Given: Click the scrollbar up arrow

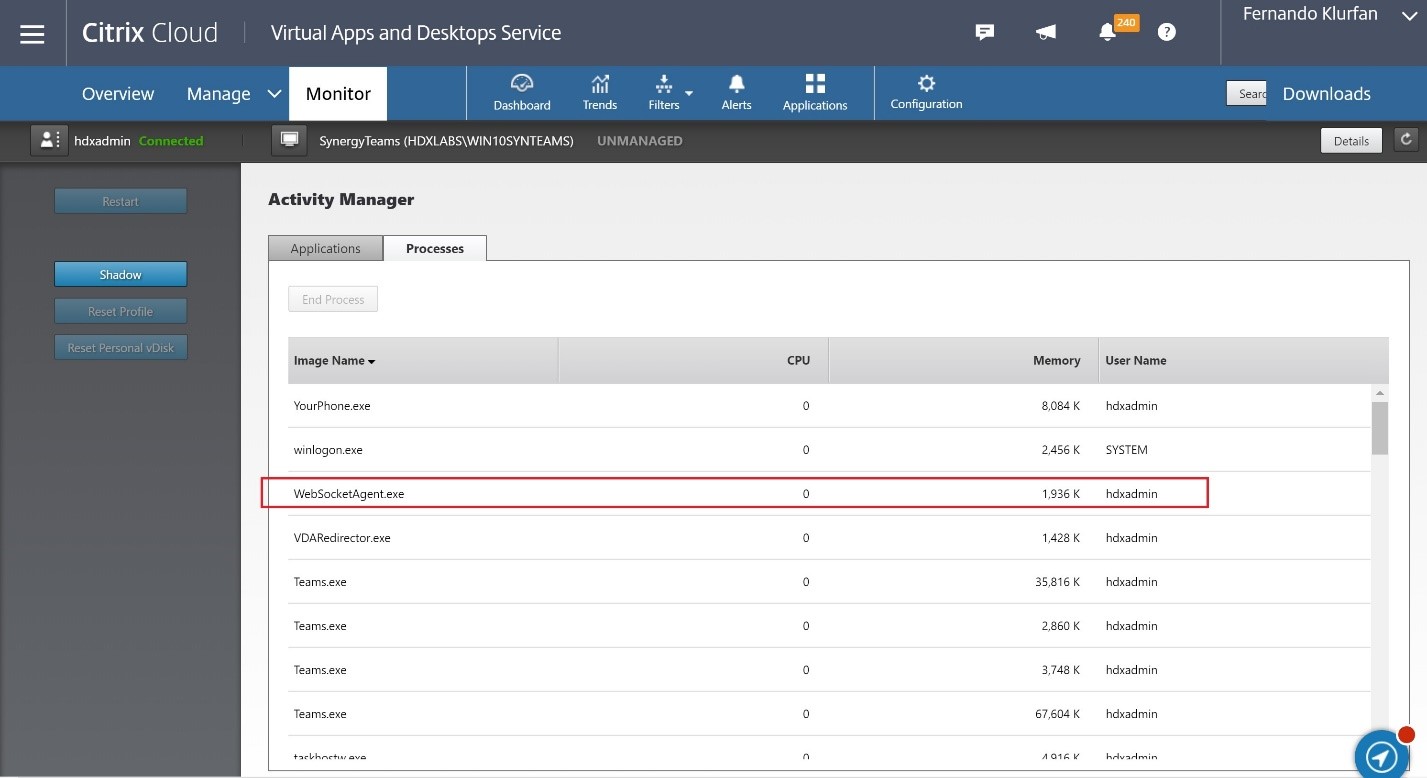Looking at the screenshot, I should pyautogui.click(x=1380, y=393).
